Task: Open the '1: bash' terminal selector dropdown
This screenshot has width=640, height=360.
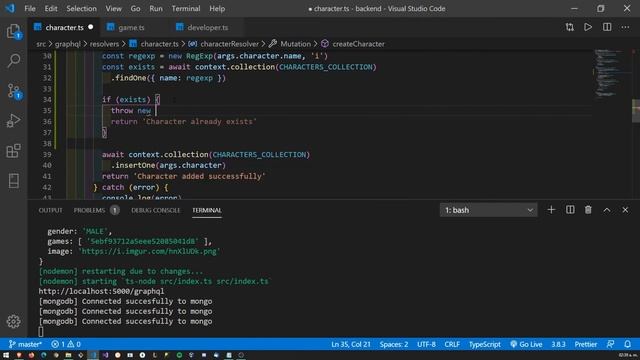Action: 488,210
